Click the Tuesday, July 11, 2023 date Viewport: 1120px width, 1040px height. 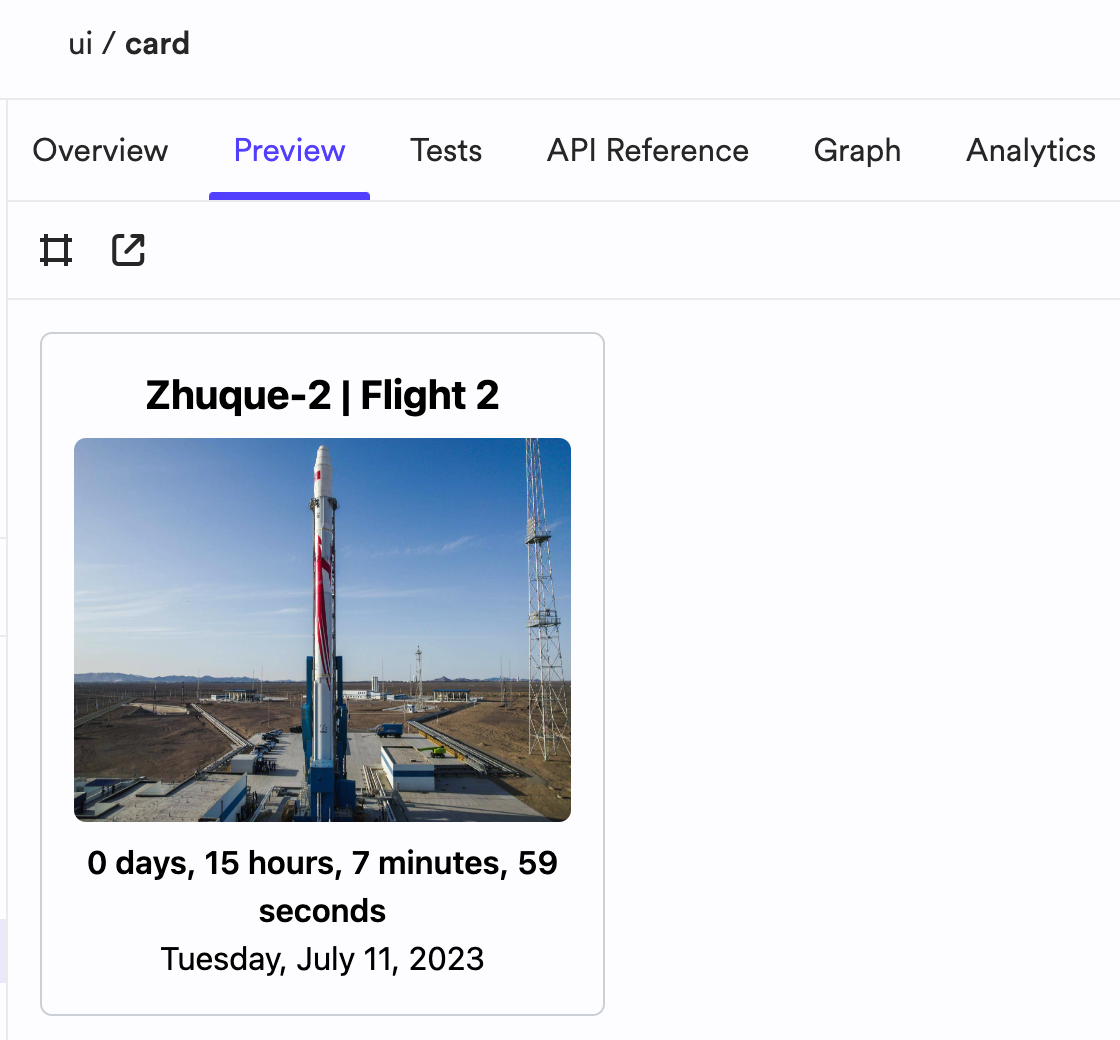322,959
